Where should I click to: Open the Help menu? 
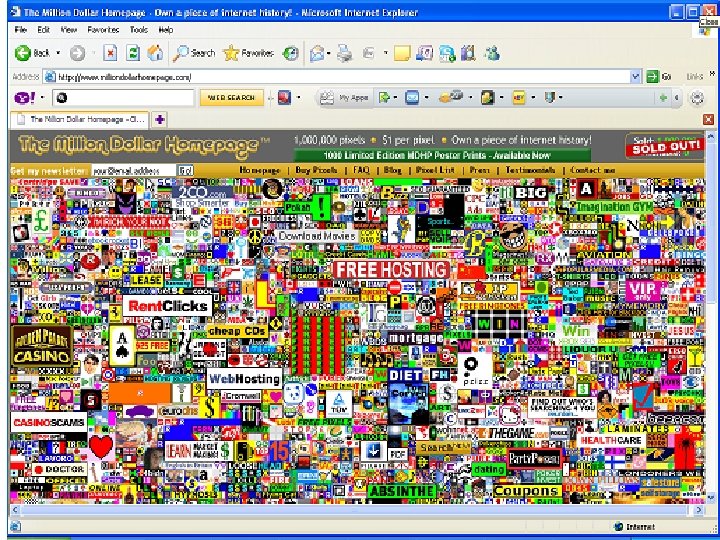tap(166, 30)
